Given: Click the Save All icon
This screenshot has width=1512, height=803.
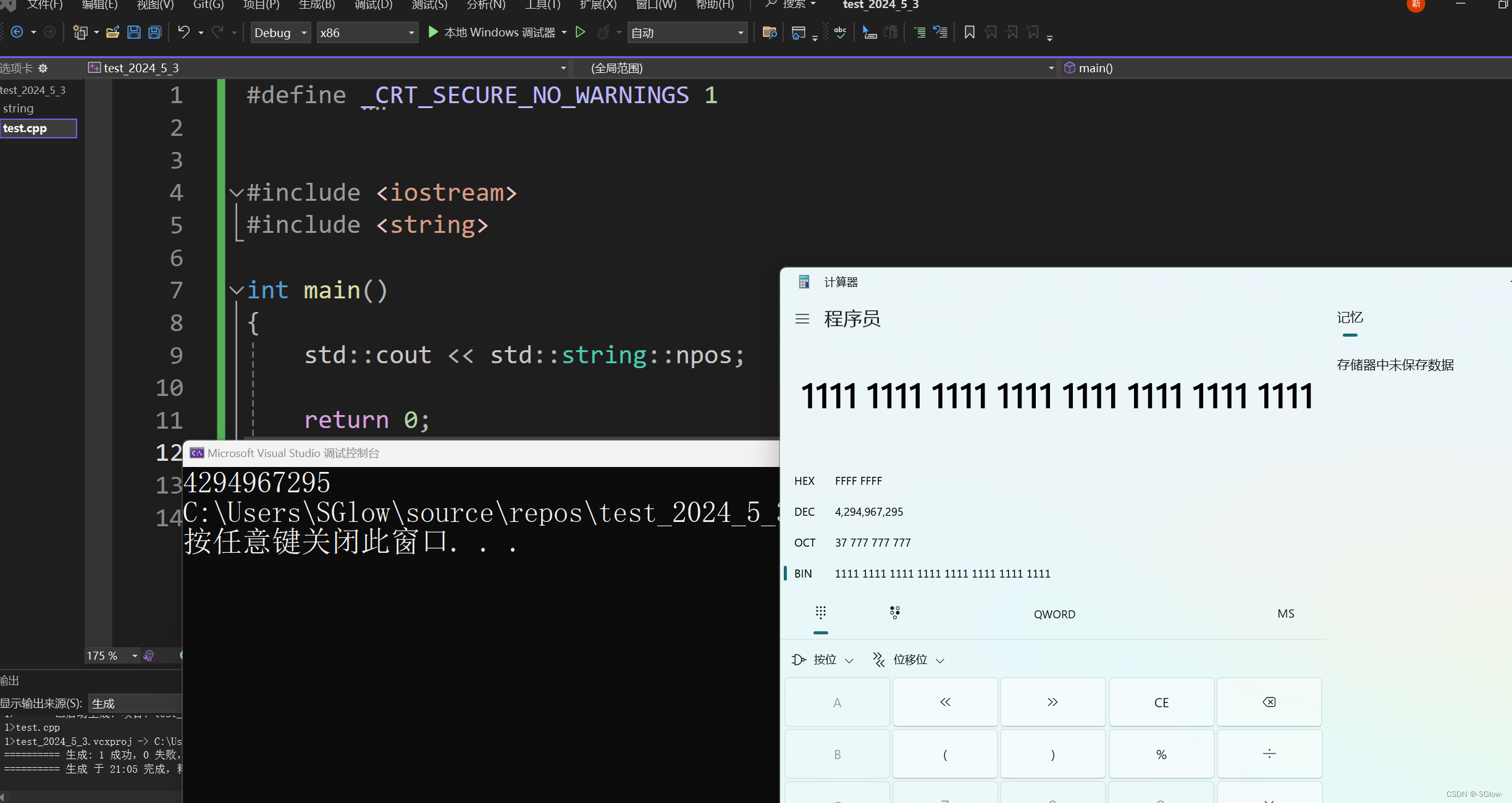Looking at the screenshot, I should pyautogui.click(x=155, y=33).
